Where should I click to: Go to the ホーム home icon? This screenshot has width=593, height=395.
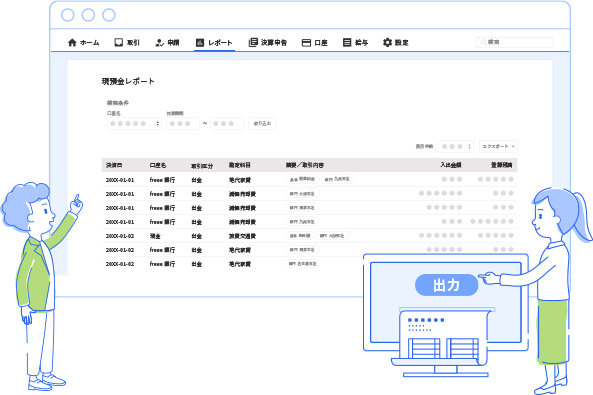72,42
